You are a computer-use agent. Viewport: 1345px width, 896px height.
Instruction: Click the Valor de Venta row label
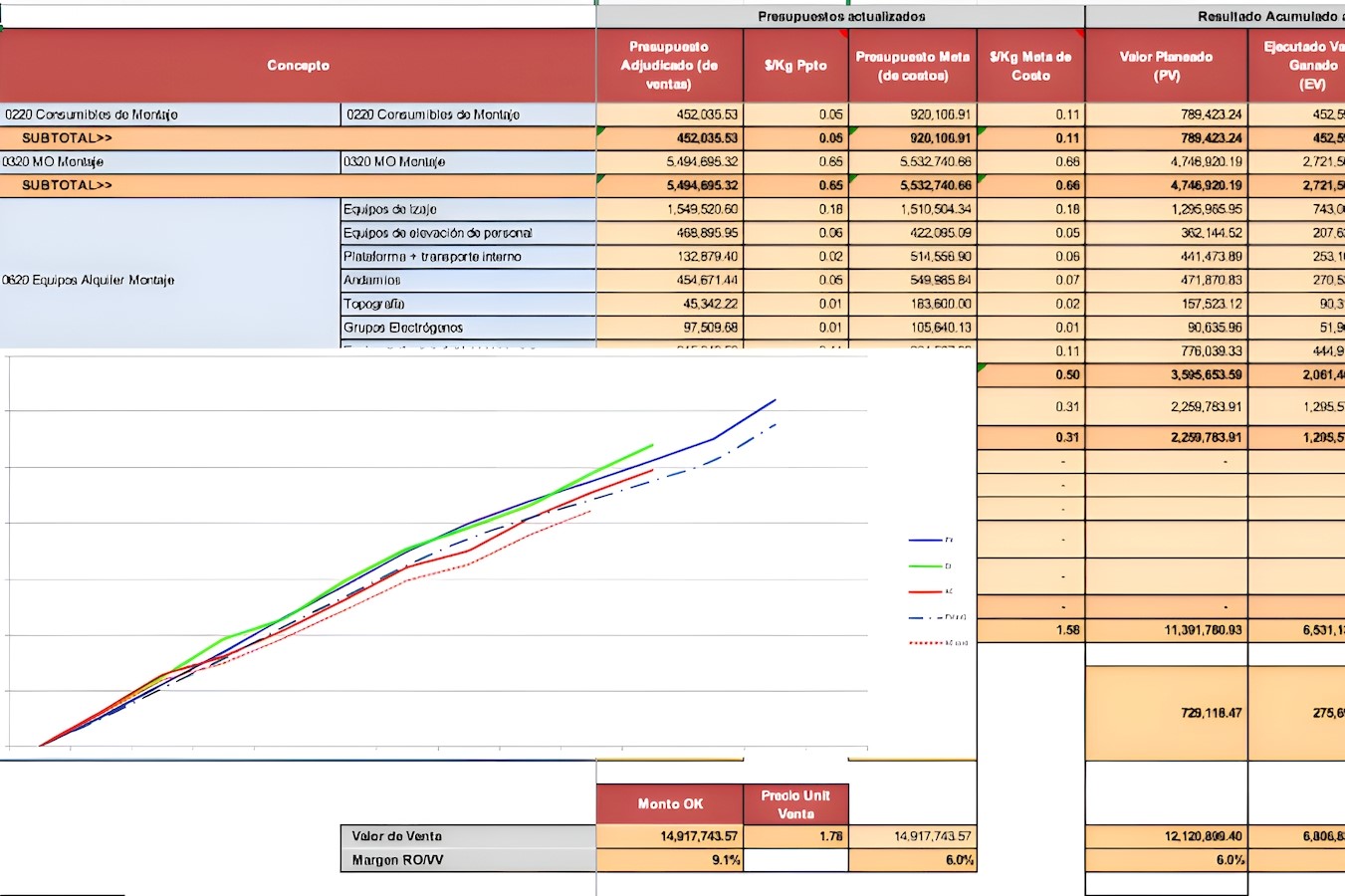(467, 836)
